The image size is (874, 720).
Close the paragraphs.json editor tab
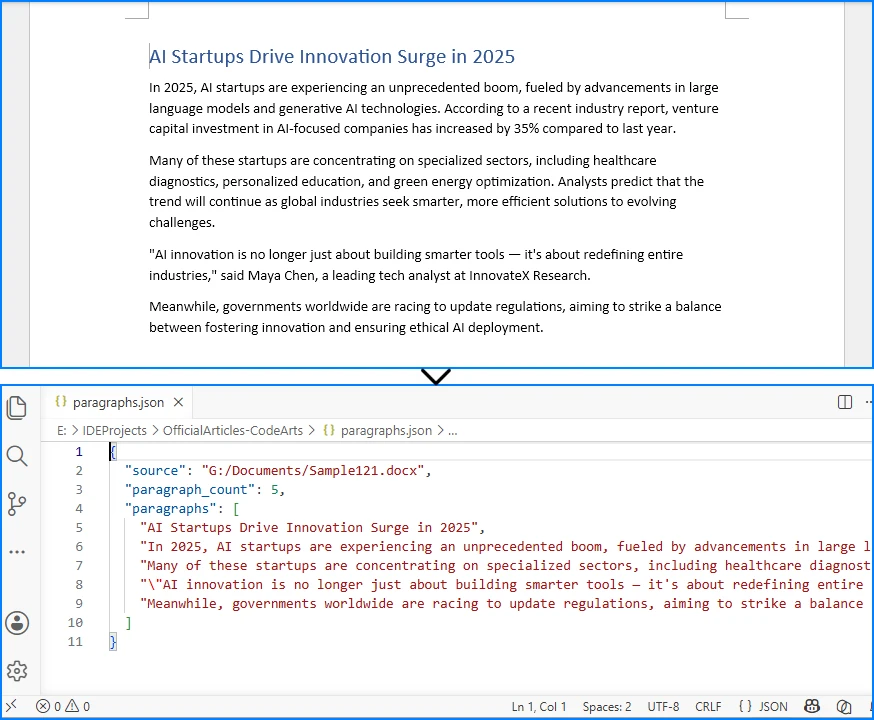tap(178, 402)
